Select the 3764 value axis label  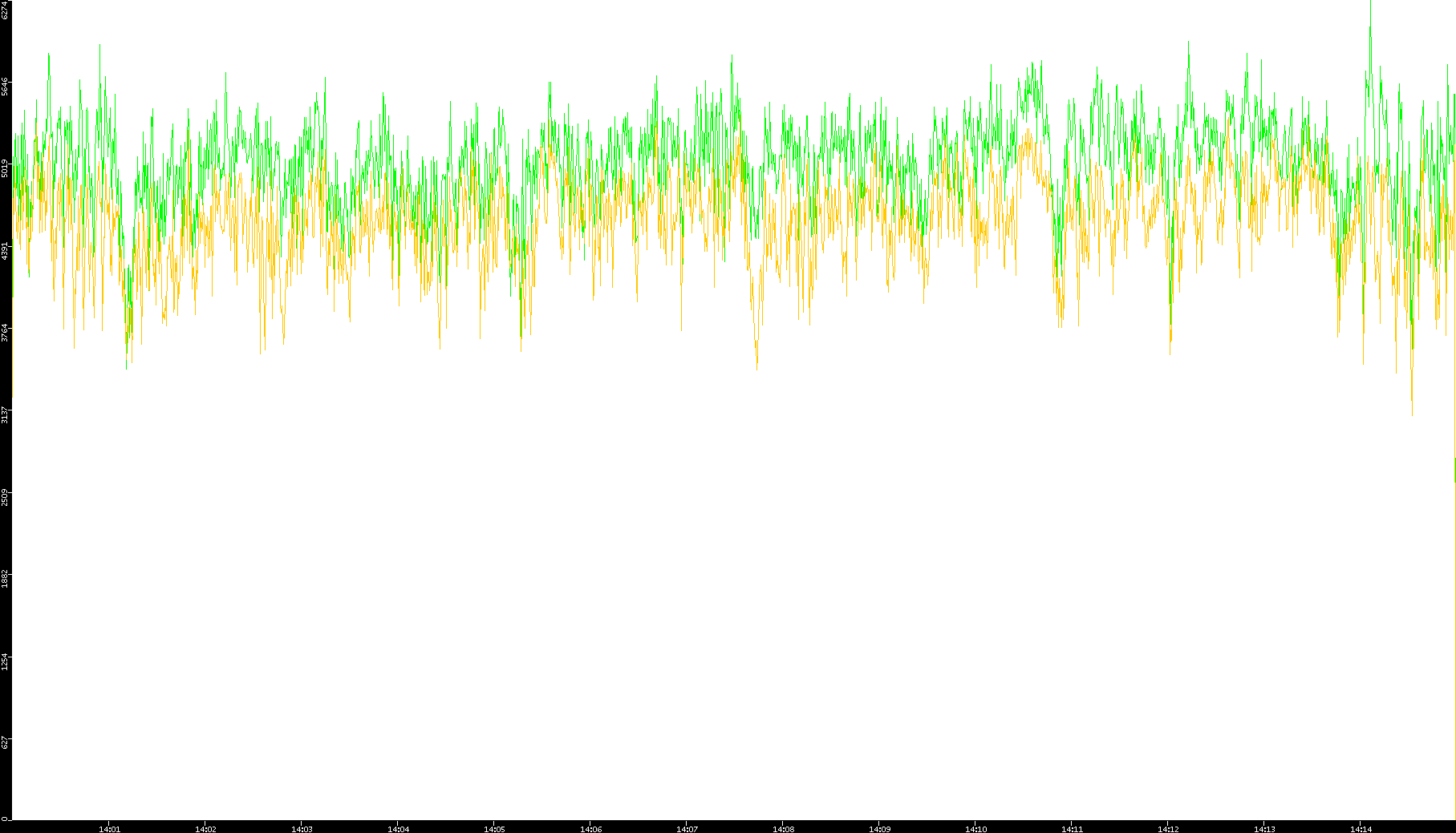tap(6, 332)
